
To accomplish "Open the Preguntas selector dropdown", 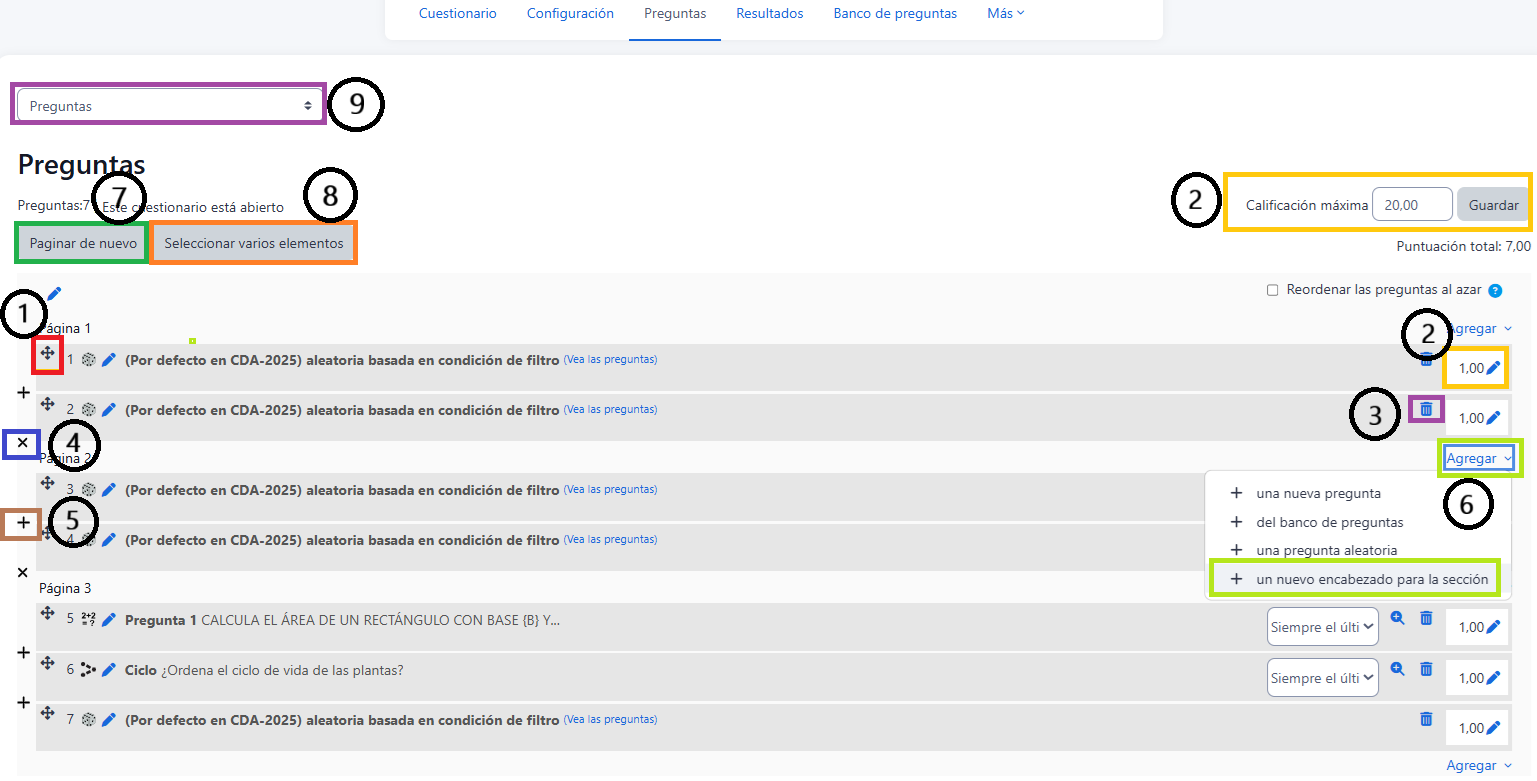I will click(170, 105).
